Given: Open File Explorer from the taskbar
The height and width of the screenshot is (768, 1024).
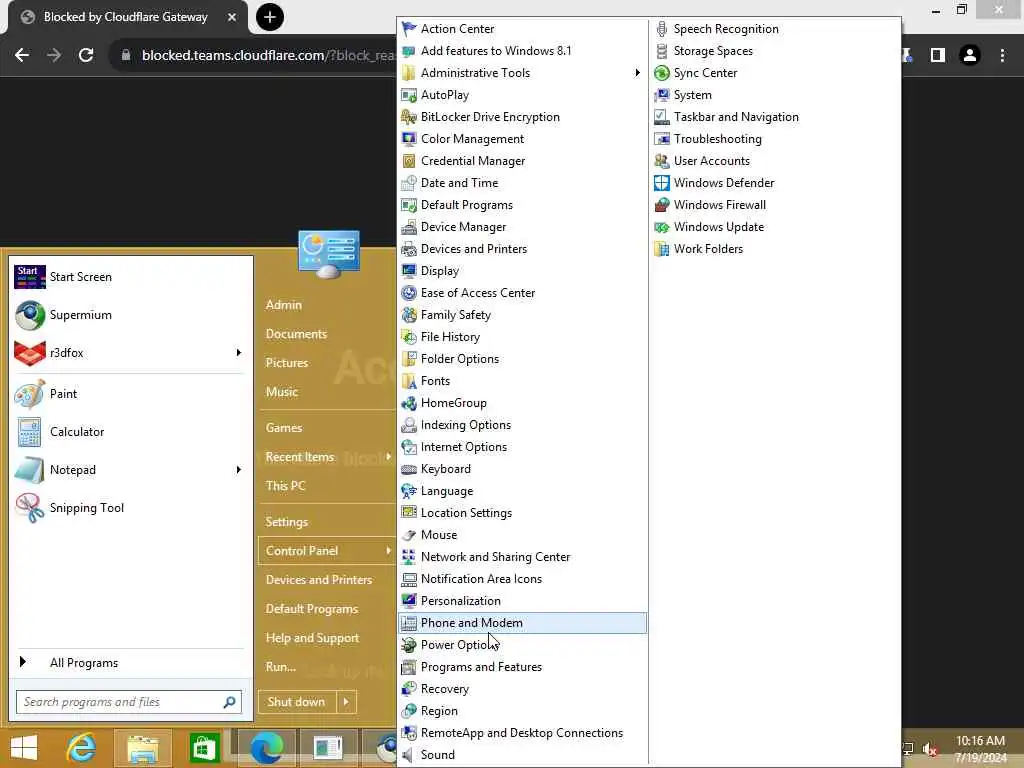Looking at the screenshot, I should [142, 748].
